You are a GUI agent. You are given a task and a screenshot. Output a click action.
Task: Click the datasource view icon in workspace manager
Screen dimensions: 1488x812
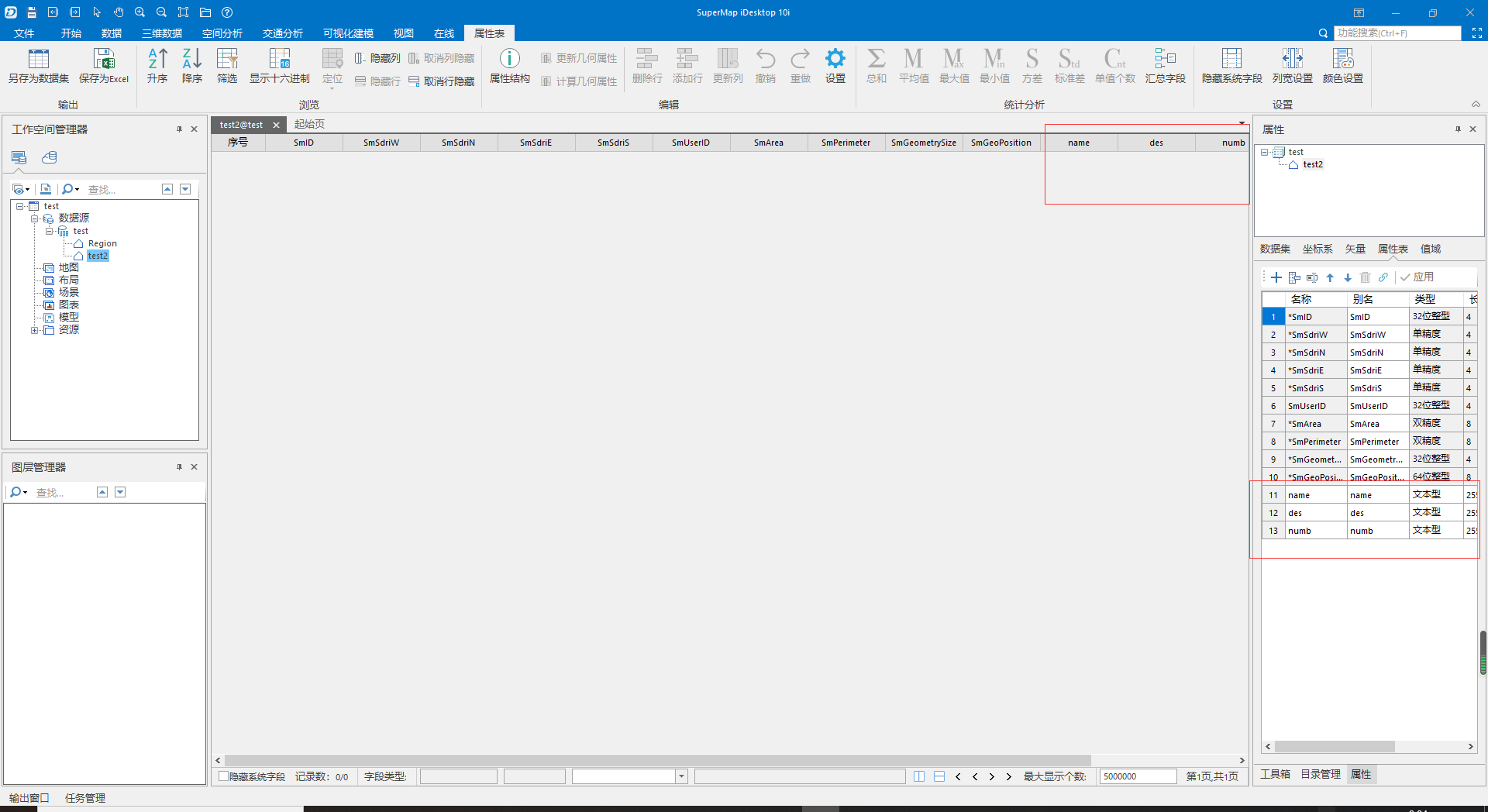[50, 157]
